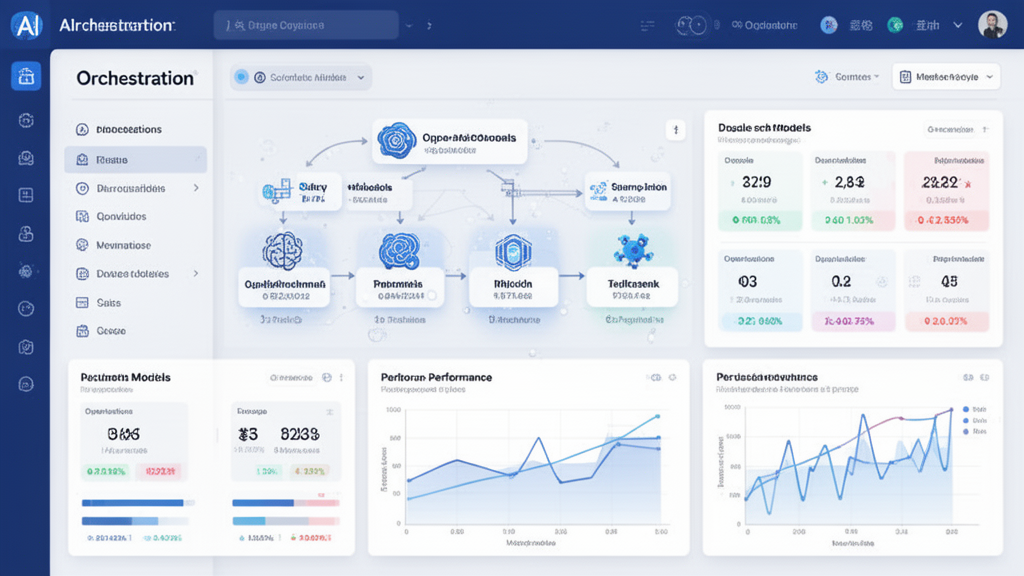Select the square panel icon in the left rail
Screen dimensions: 1024x576
point(26,195)
